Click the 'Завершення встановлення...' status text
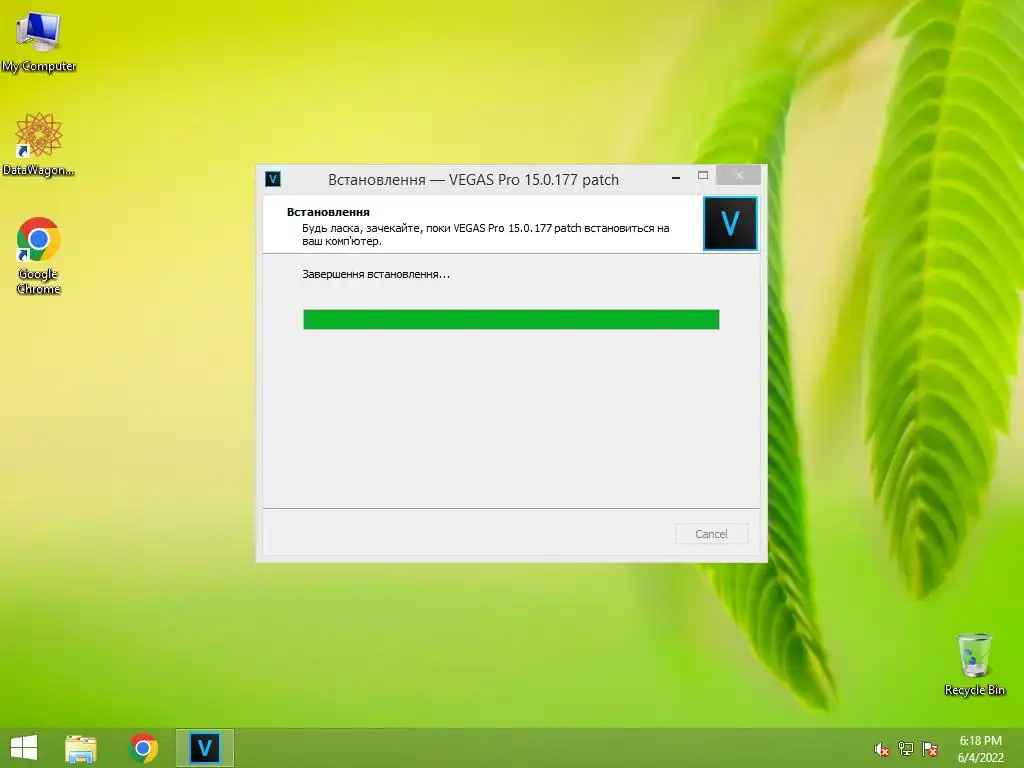Screen dimensions: 1024x768 tap(376, 274)
